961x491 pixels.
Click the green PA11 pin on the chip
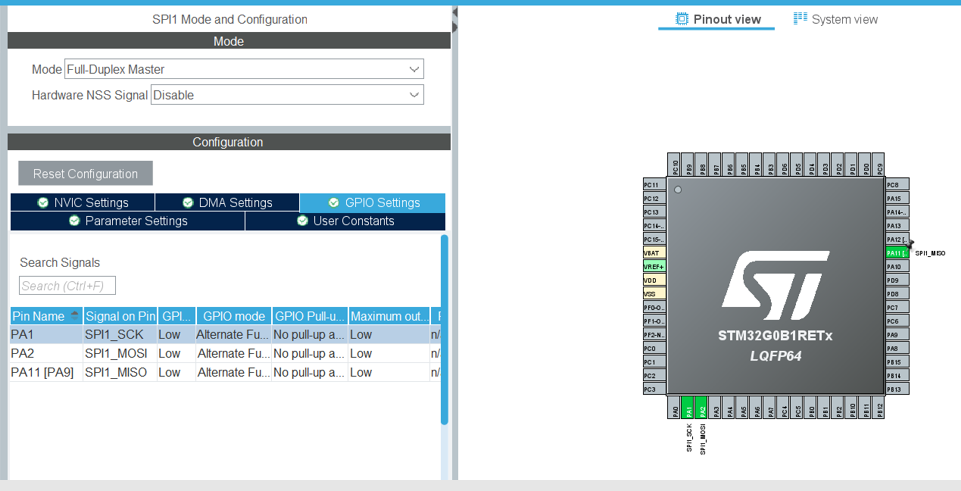(897, 253)
